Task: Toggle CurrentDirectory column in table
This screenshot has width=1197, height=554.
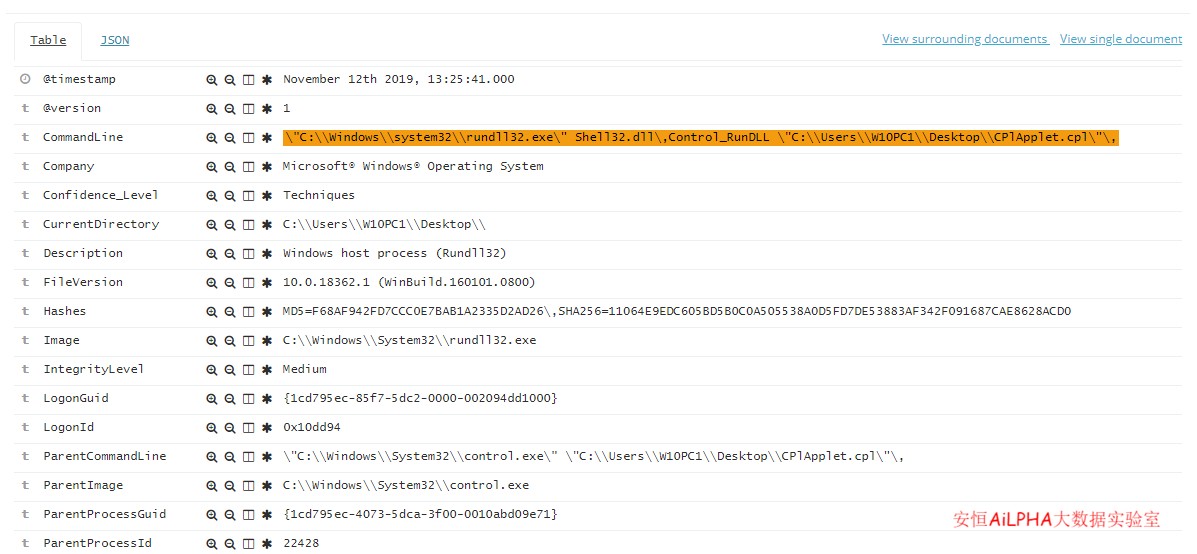Action: [x=248, y=224]
